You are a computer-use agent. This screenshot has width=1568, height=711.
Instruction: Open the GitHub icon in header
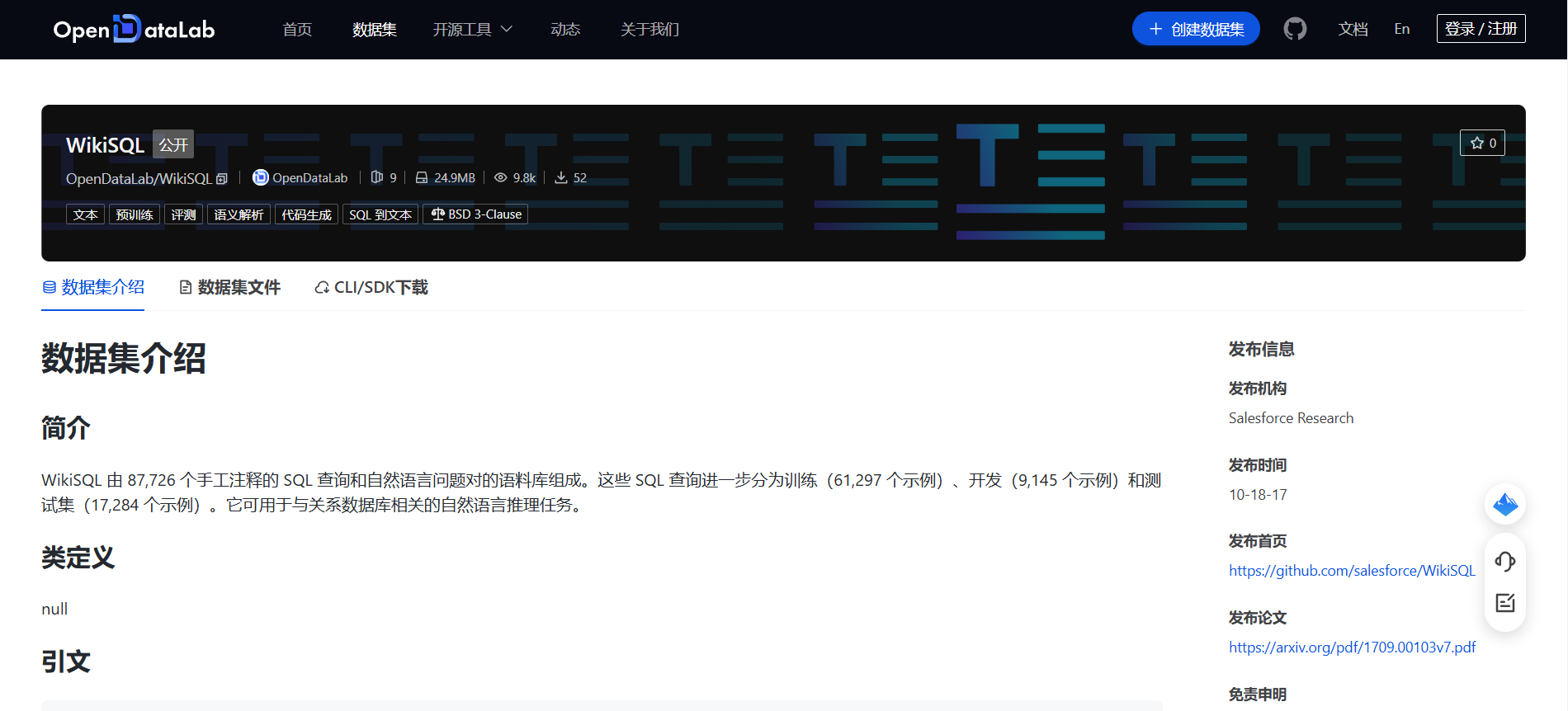(x=1295, y=29)
